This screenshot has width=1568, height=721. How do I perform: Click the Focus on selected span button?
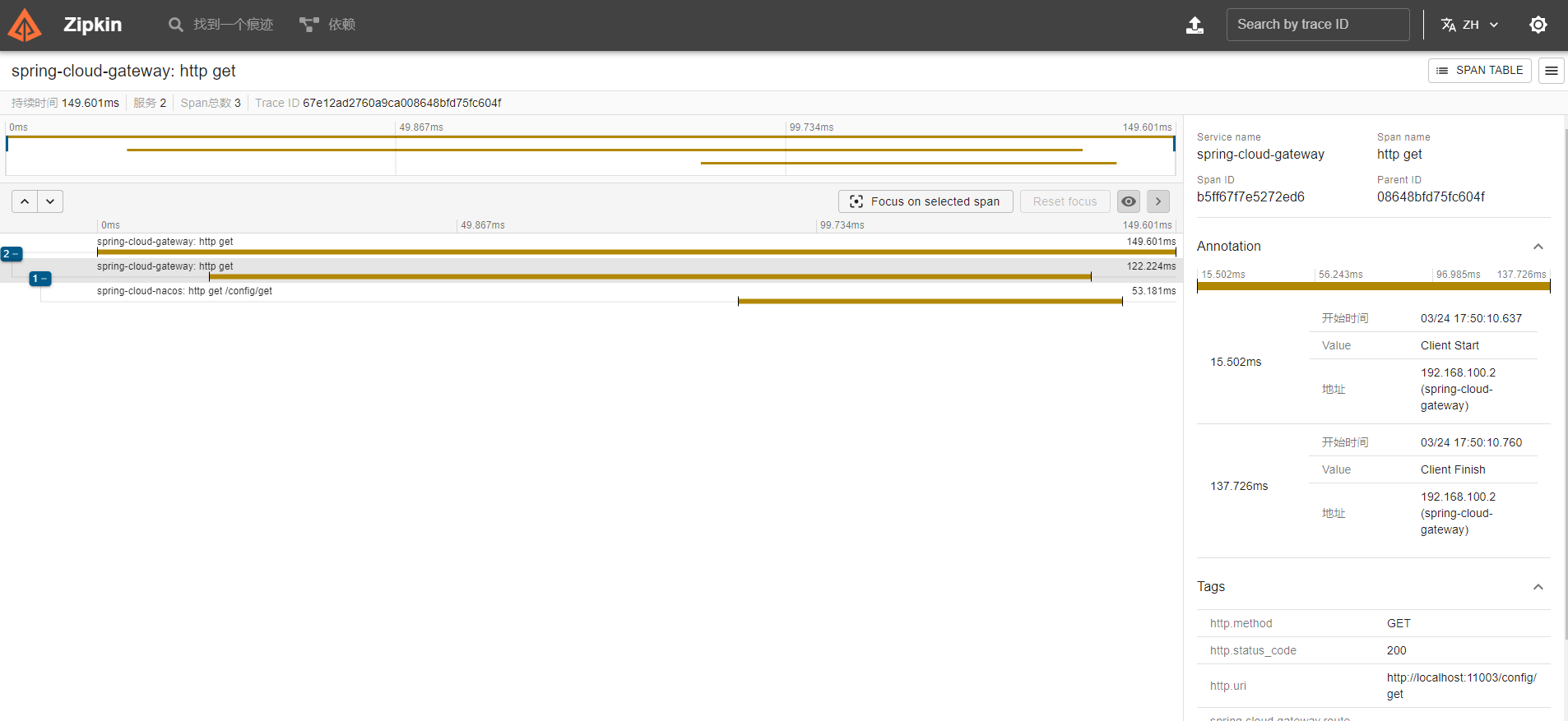pos(925,201)
